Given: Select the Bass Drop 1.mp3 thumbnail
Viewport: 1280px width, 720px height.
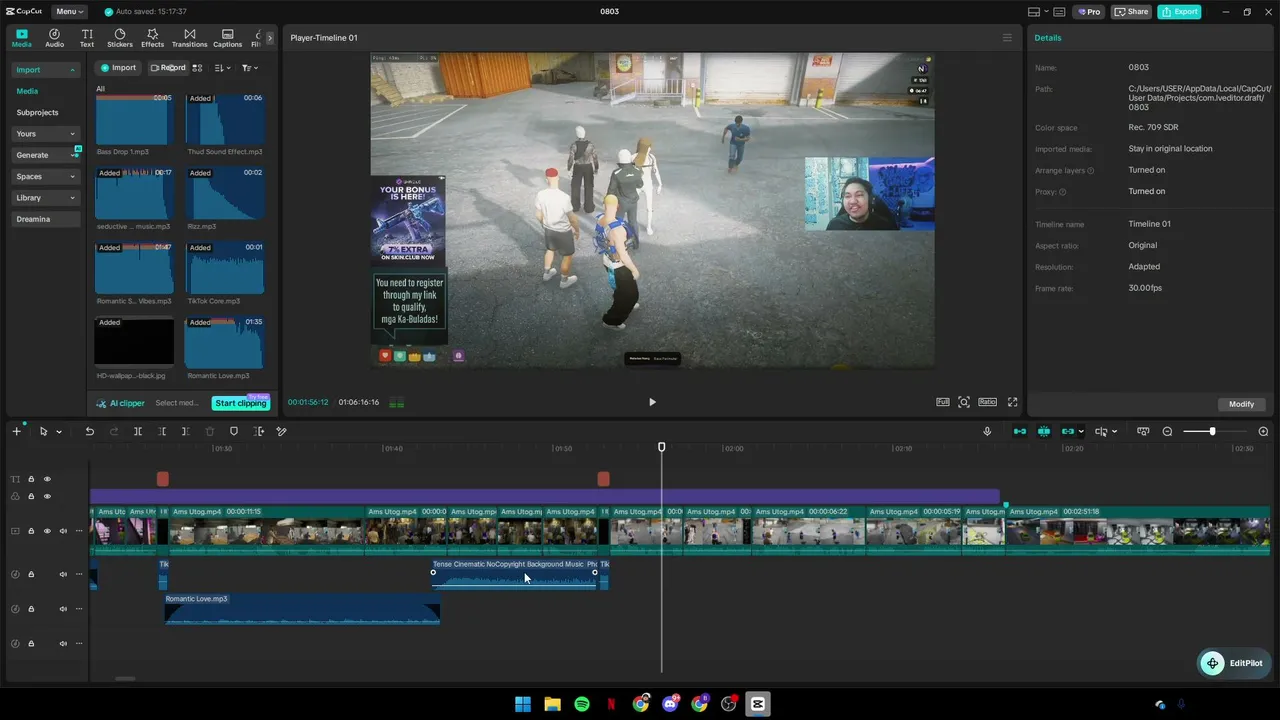Looking at the screenshot, I should (x=134, y=119).
